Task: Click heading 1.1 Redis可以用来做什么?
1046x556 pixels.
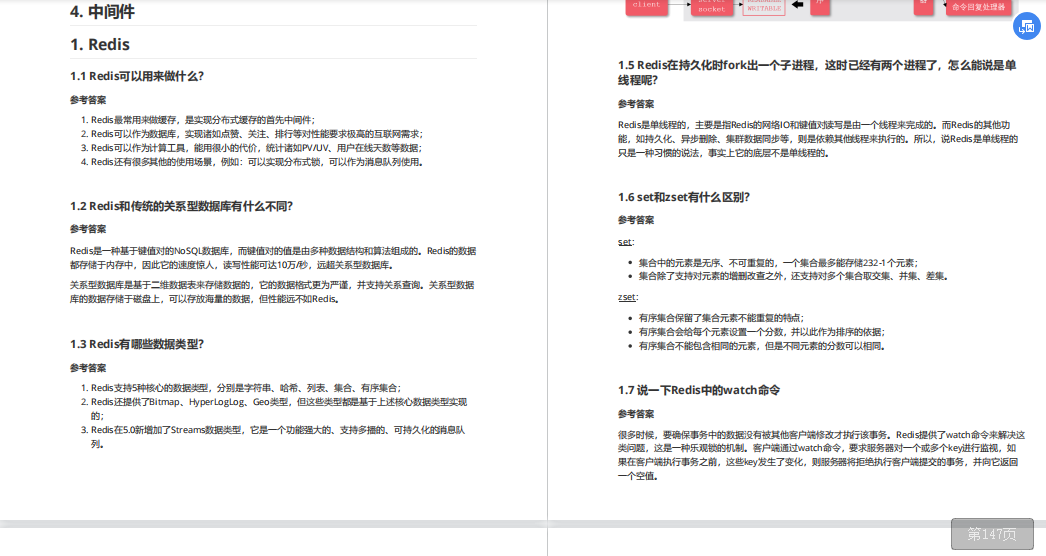Action: pyautogui.click(x=137, y=76)
